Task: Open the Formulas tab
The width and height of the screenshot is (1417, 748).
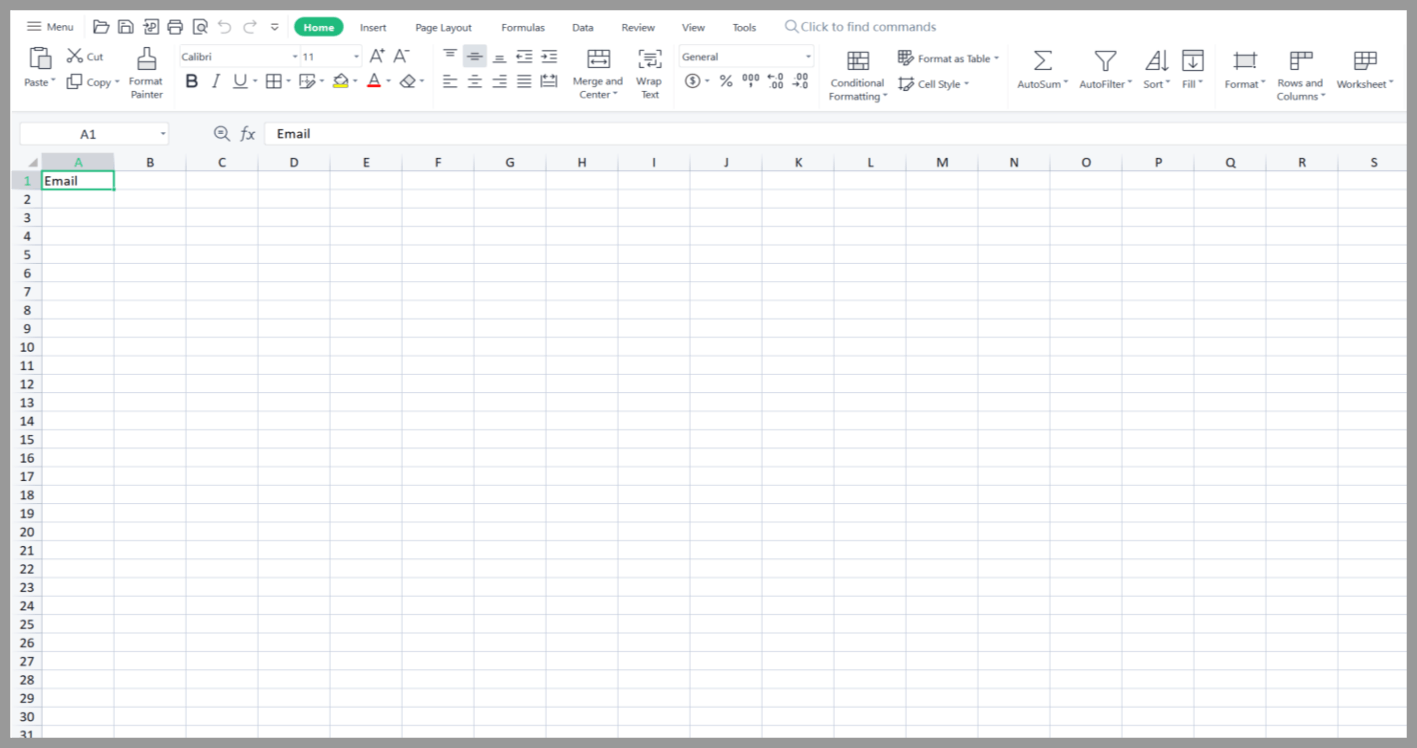Action: (x=523, y=27)
